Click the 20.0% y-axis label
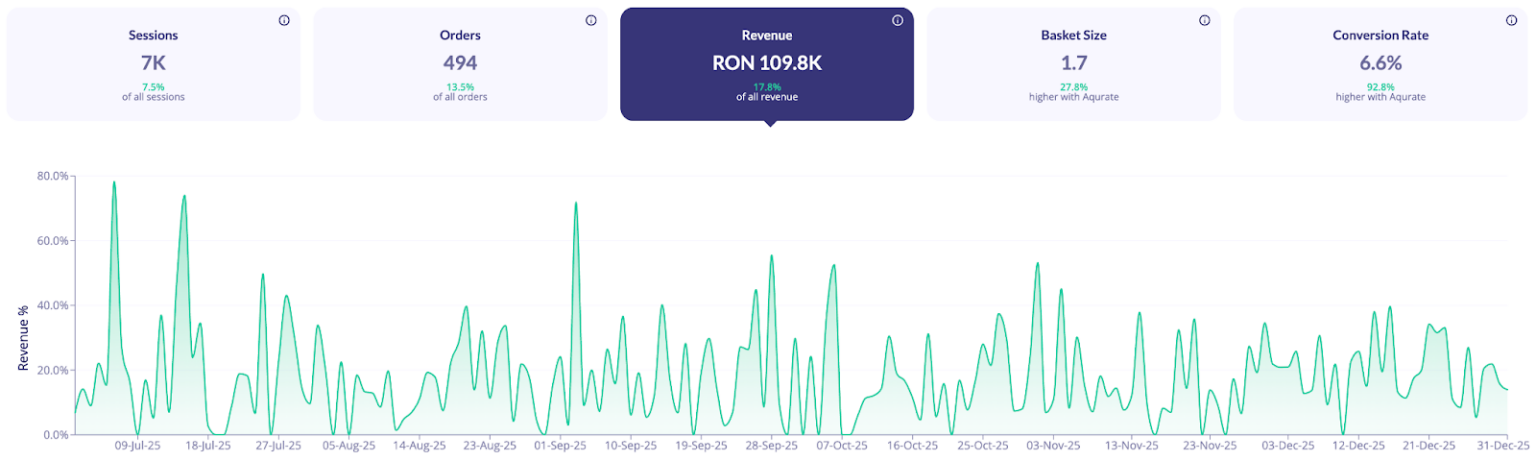The height and width of the screenshot is (461, 1536). pyautogui.click(x=53, y=370)
